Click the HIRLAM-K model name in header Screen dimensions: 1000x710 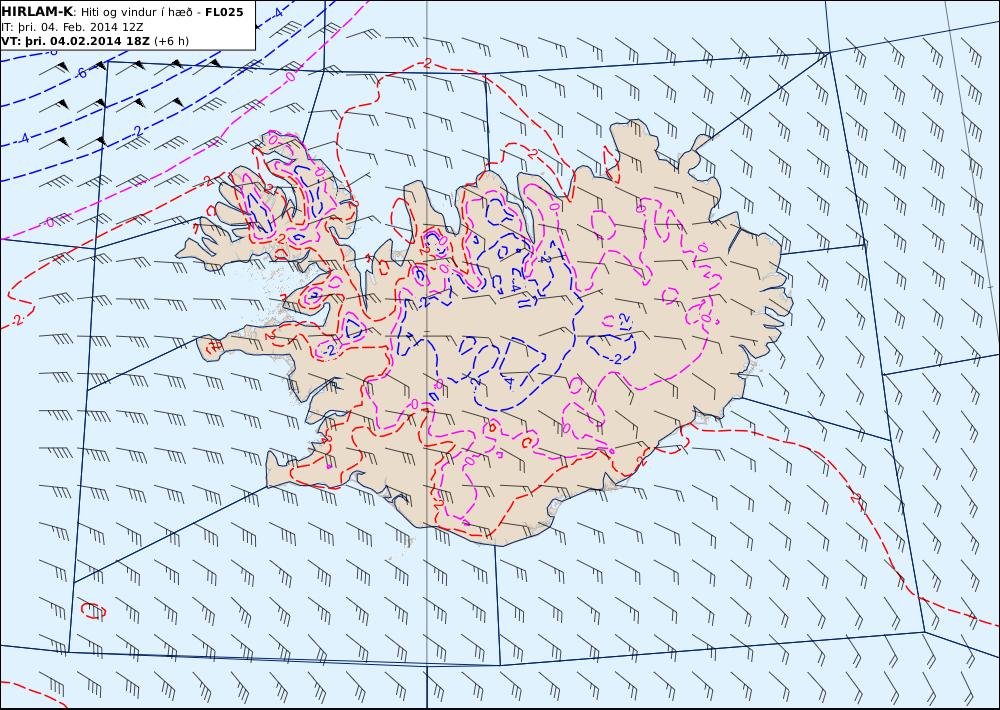click(37, 12)
